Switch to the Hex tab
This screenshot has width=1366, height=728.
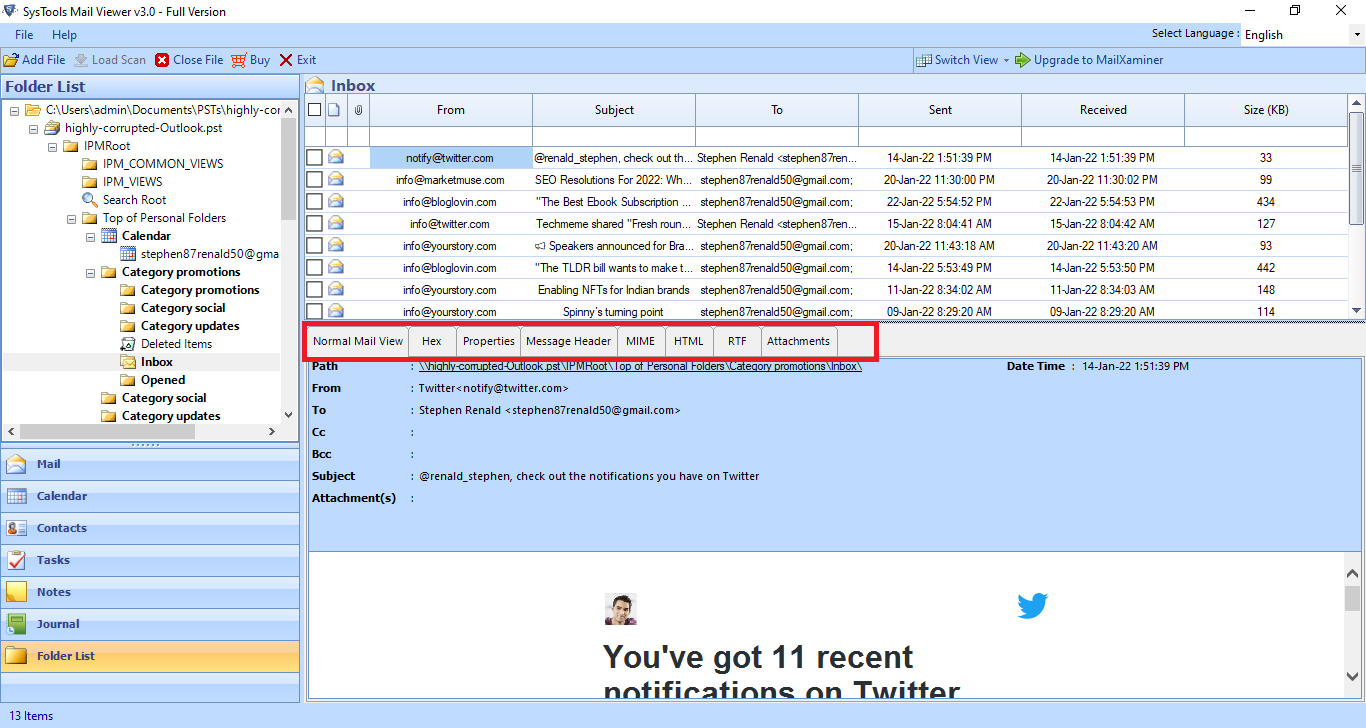(432, 341)
